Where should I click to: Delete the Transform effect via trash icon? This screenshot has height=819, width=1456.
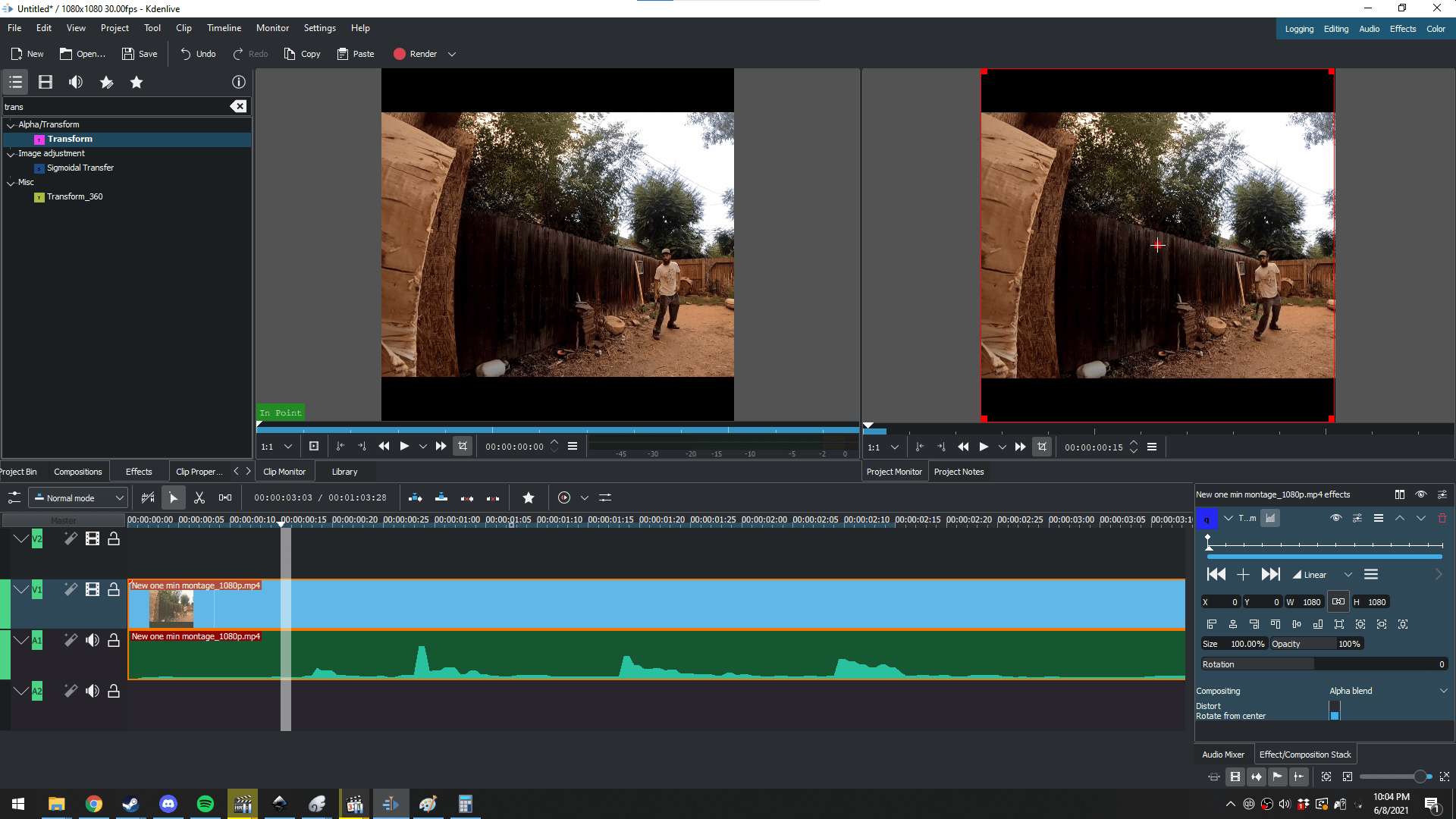[x=1442, y=518]
